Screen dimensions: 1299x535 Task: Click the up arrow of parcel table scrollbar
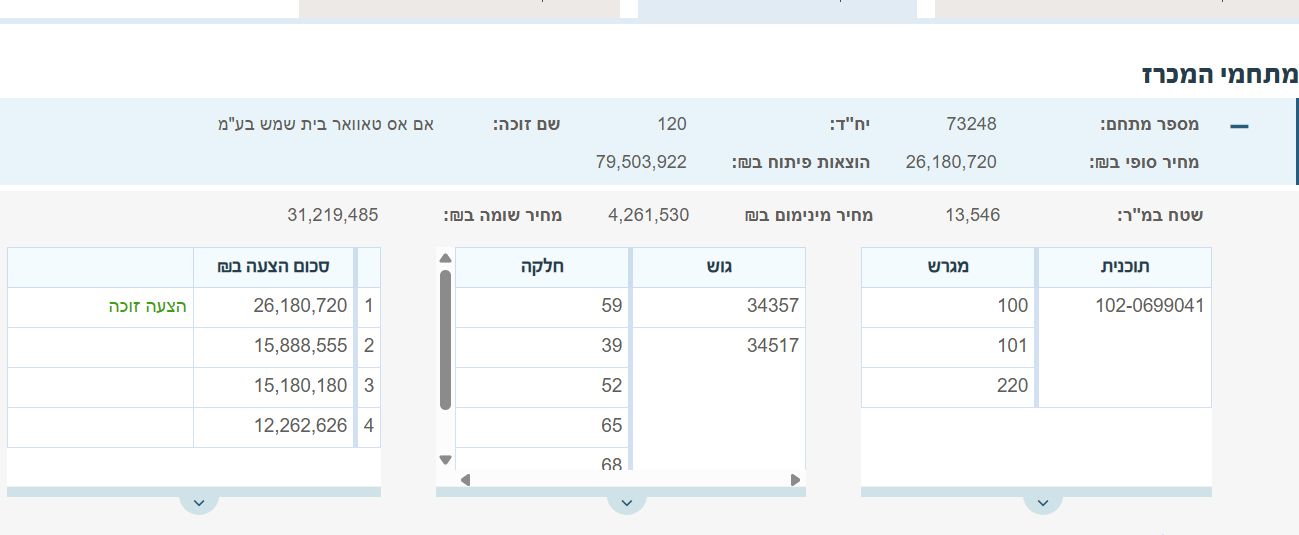point(446,258)
